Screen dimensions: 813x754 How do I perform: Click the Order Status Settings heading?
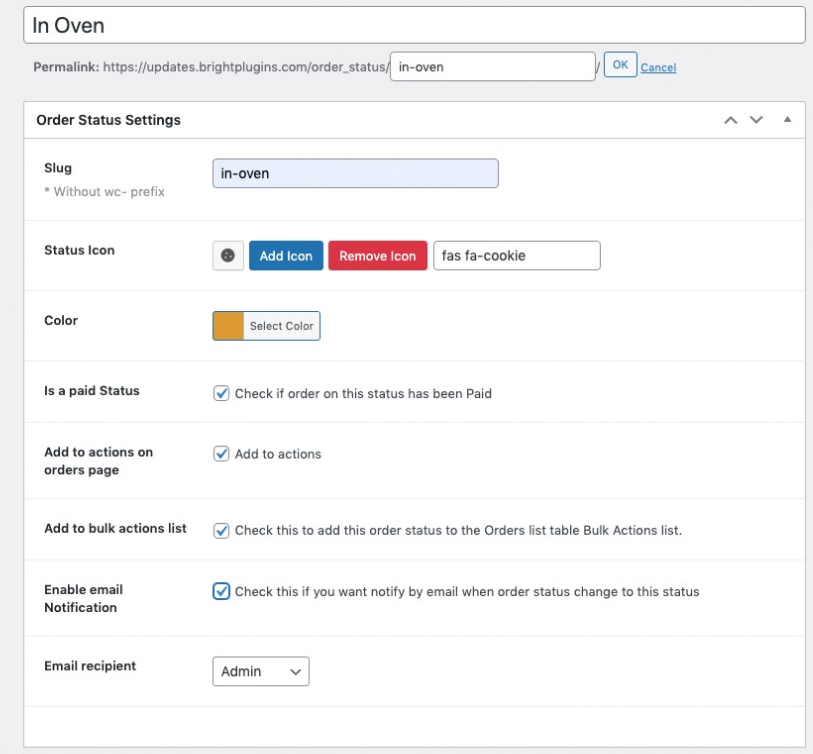click(108, 120)
